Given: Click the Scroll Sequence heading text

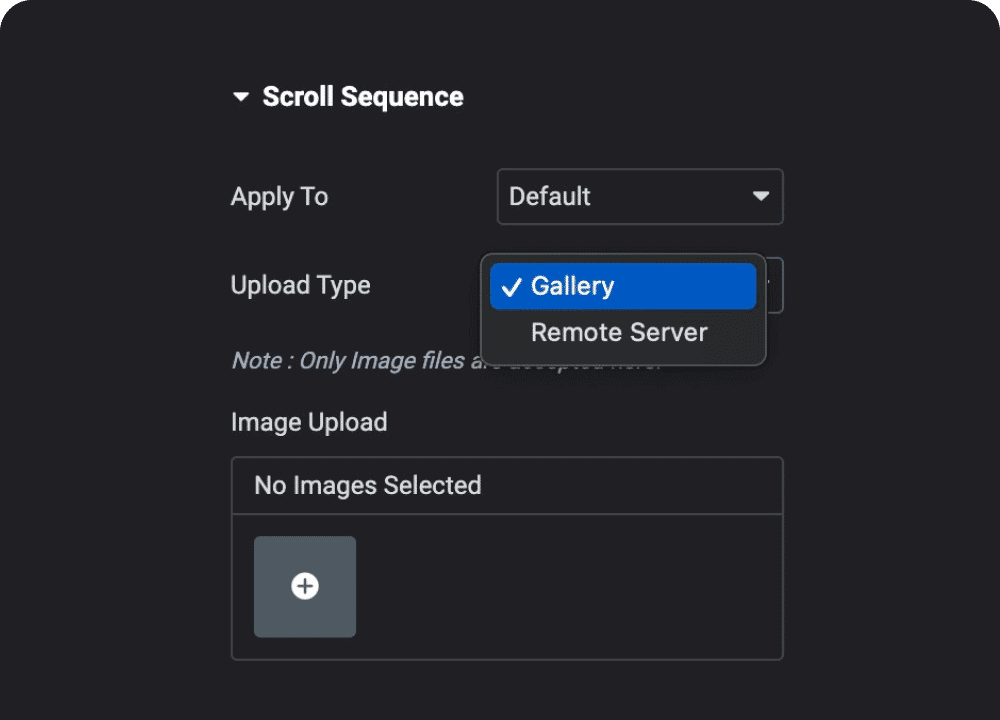Looking at the screenshot, I should 362,97.
